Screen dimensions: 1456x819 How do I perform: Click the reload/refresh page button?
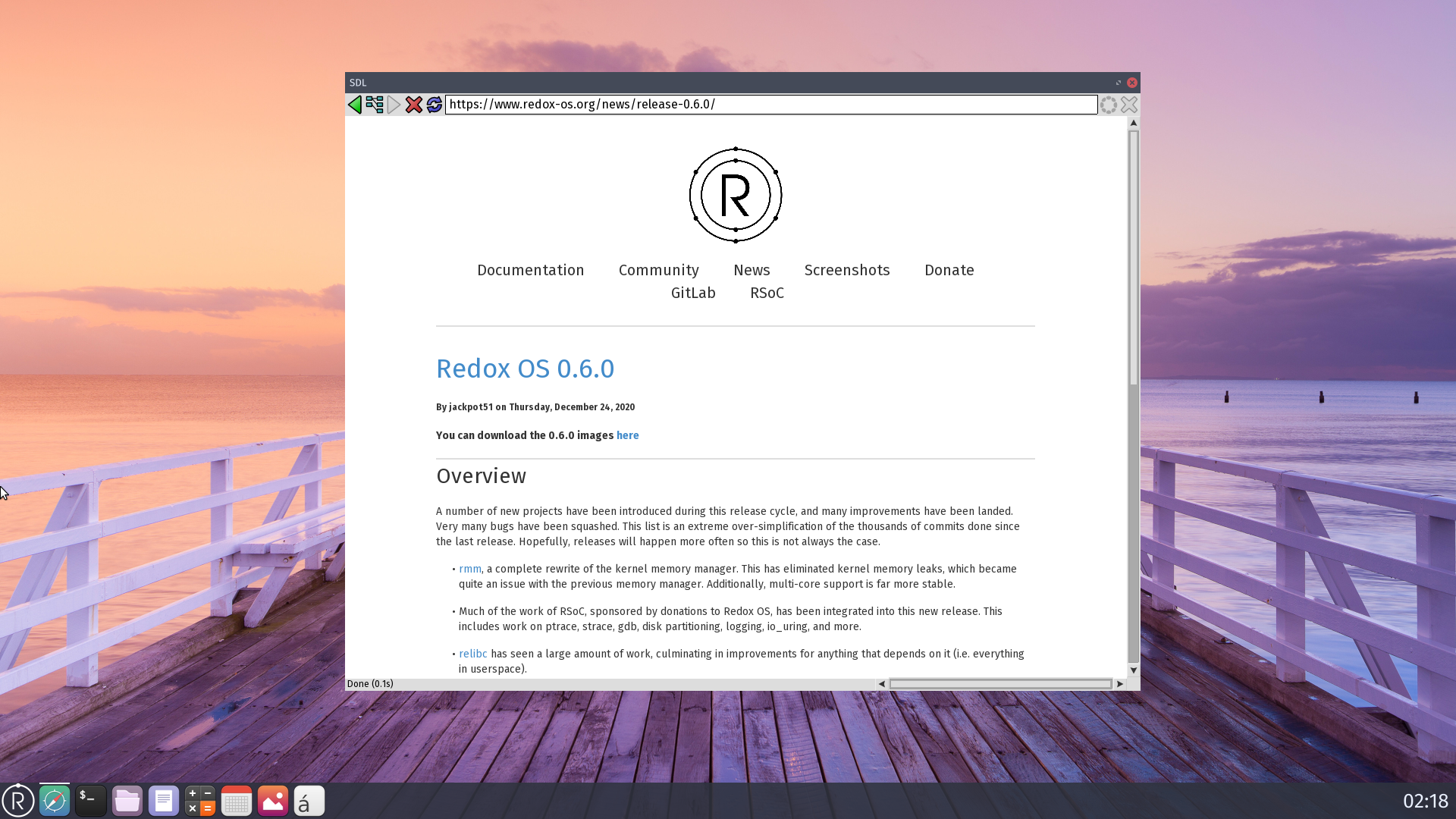click(x=434, y=104)
